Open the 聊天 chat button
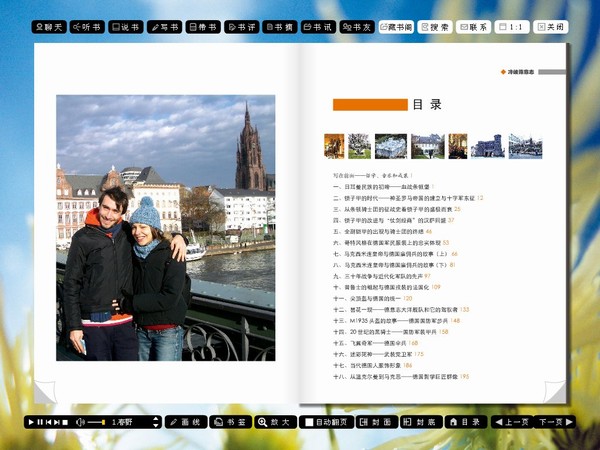 point(49,27)
